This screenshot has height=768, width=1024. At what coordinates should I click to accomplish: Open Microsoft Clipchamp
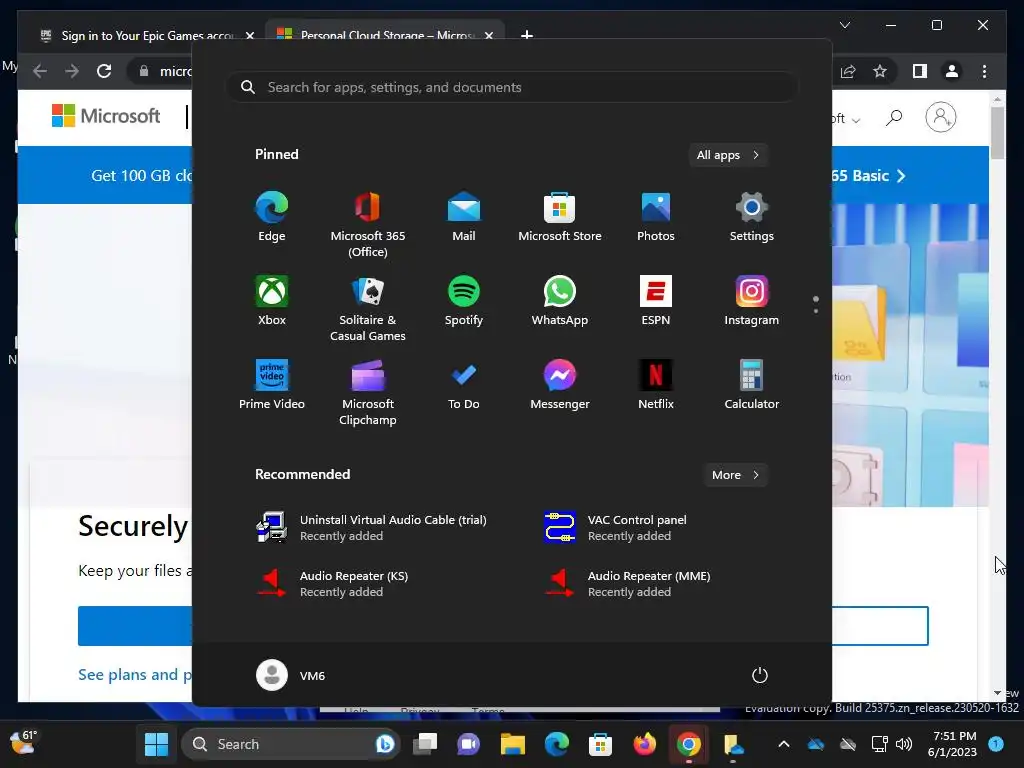(x=368, y=393)
